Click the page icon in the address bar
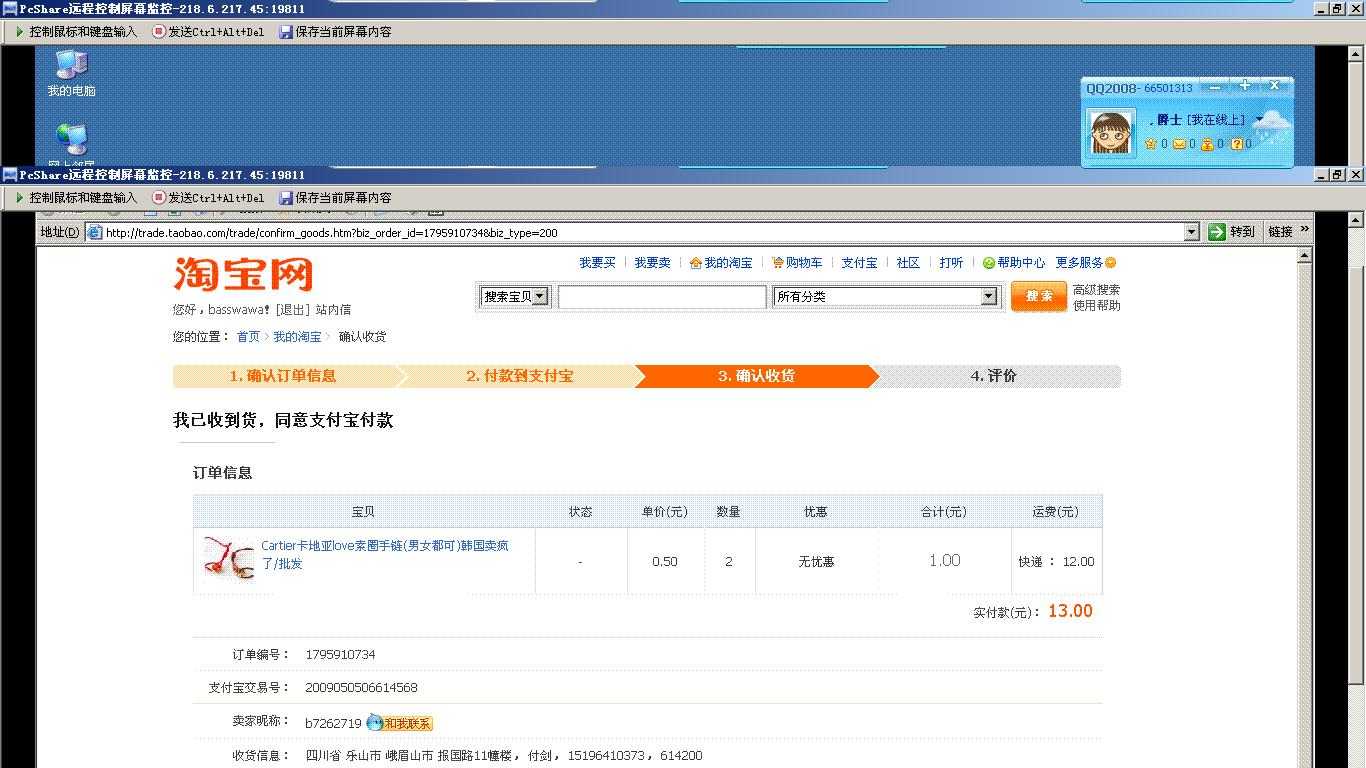The image size is (1366, 768). click(x=95, y=233)
